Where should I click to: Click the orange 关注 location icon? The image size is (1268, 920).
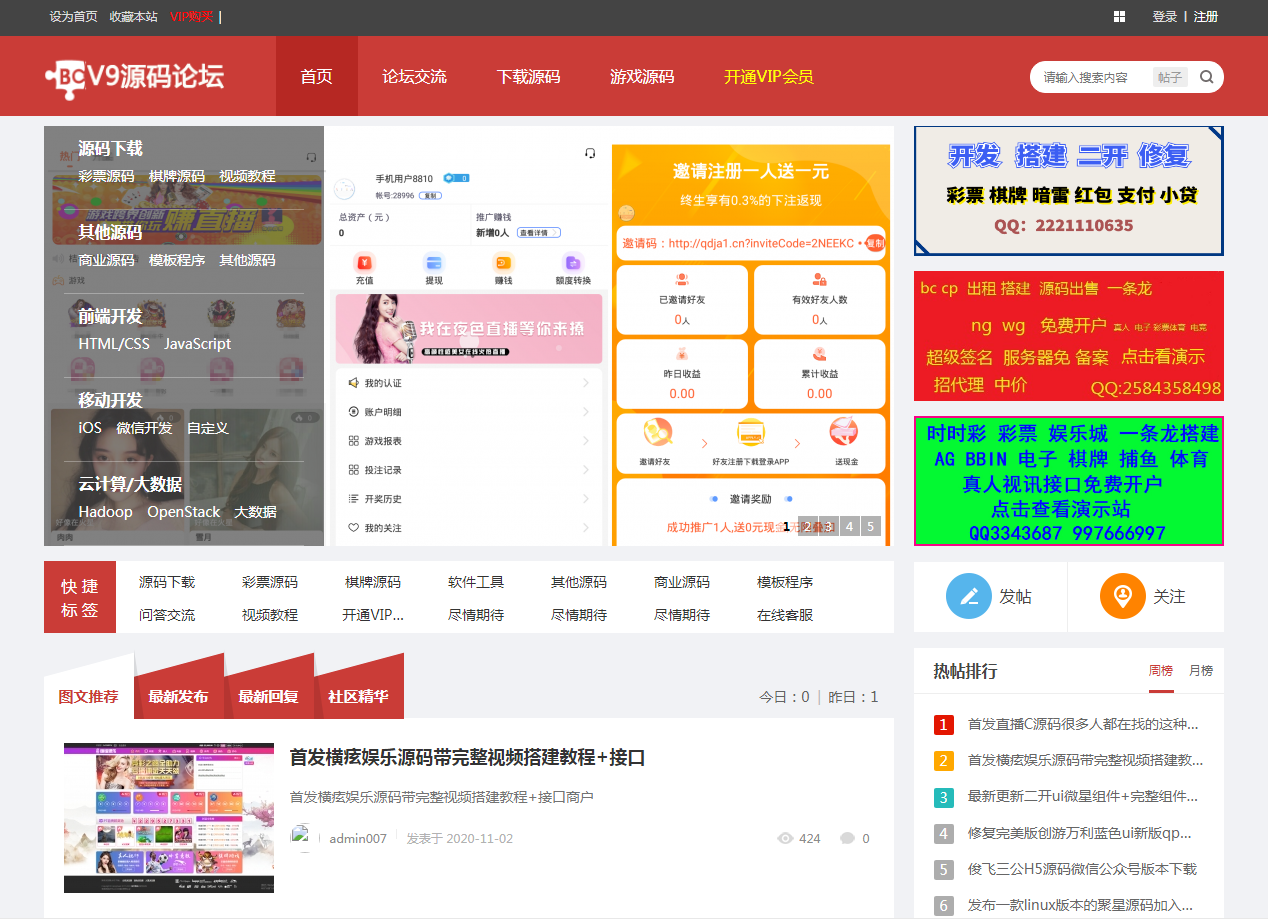pyautogui.click(x=1122, y=596)
